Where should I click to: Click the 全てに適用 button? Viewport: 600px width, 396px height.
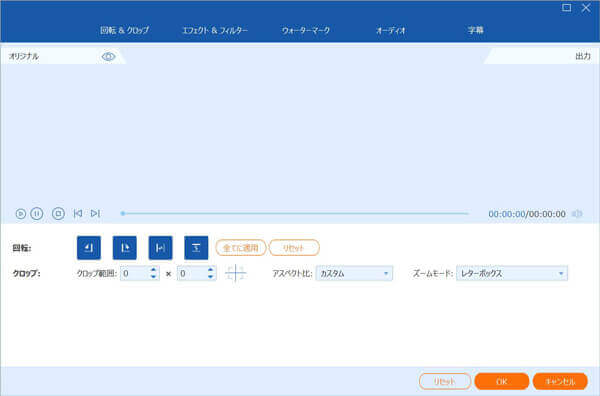[241, 248]
